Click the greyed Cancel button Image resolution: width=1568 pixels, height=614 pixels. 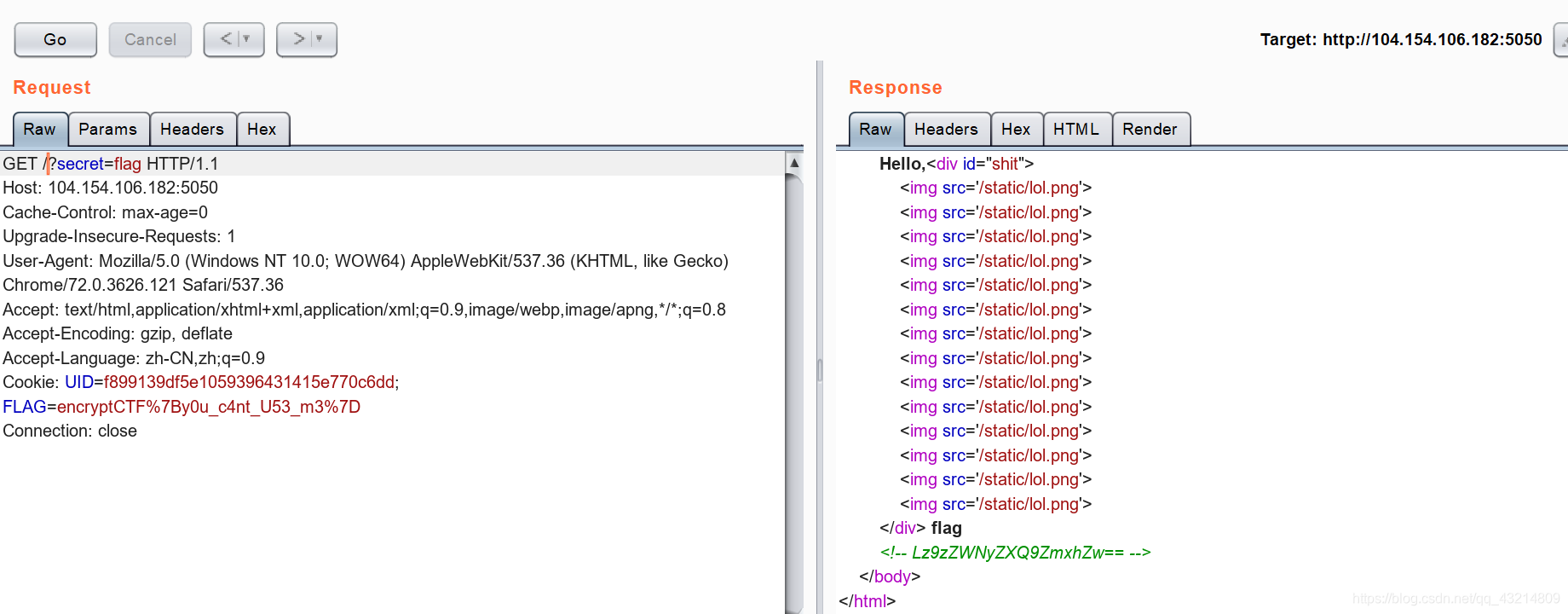pos(150,40)
